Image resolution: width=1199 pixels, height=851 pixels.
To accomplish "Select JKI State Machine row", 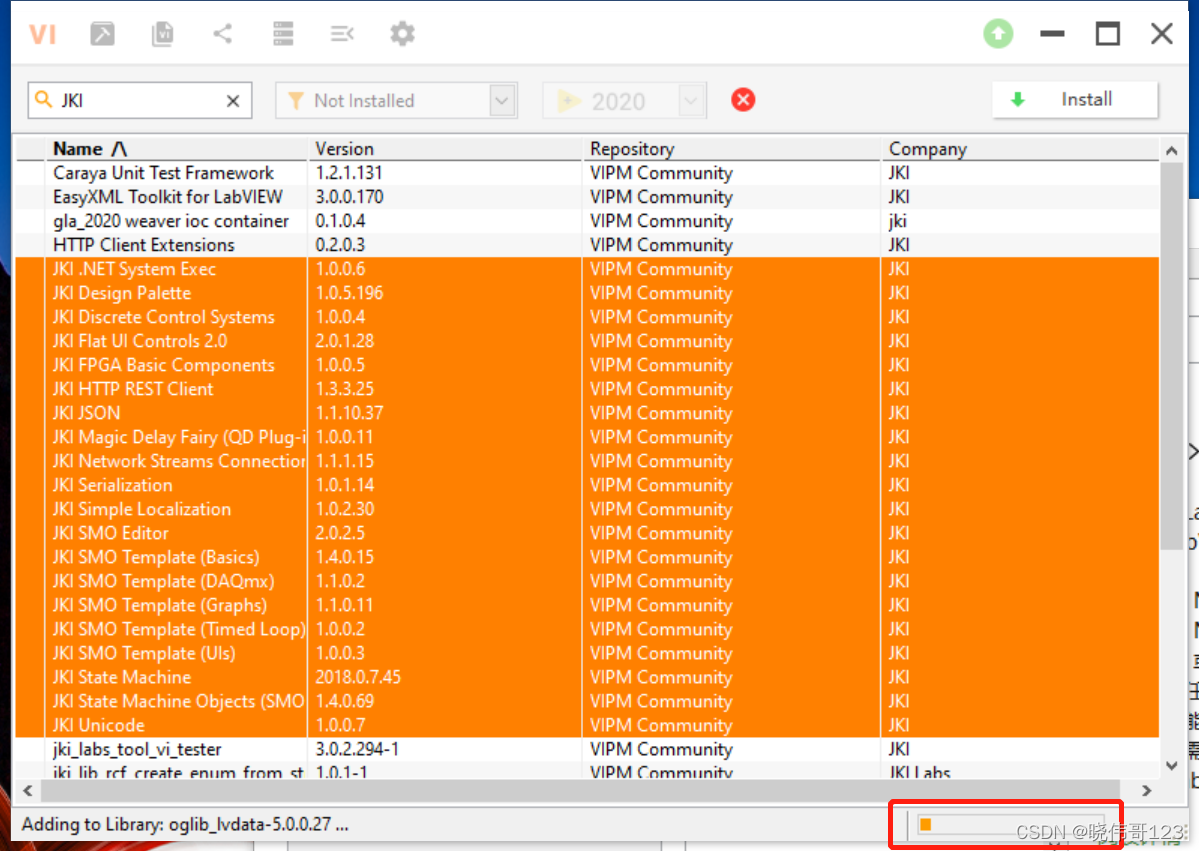I will [587, 677].
